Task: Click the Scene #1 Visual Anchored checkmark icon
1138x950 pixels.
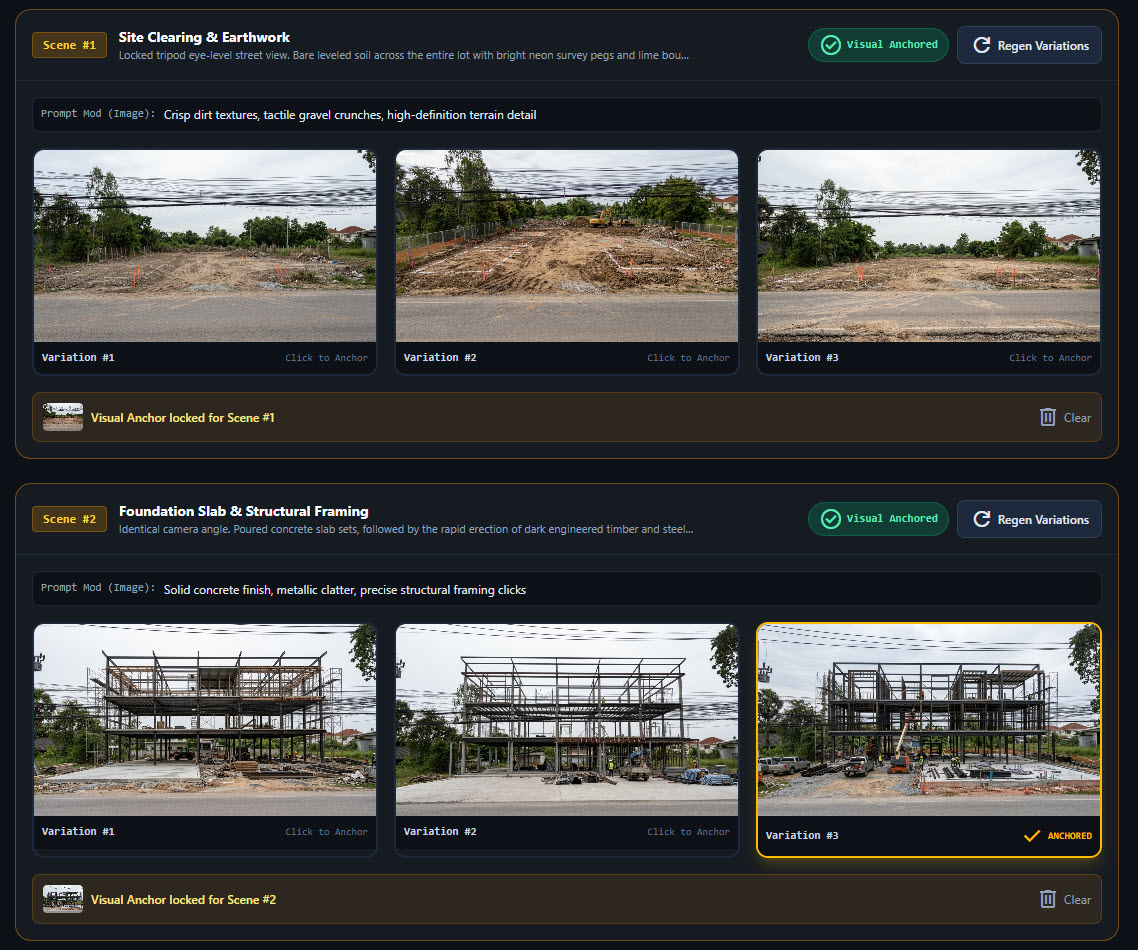Action: click(830, 45)
